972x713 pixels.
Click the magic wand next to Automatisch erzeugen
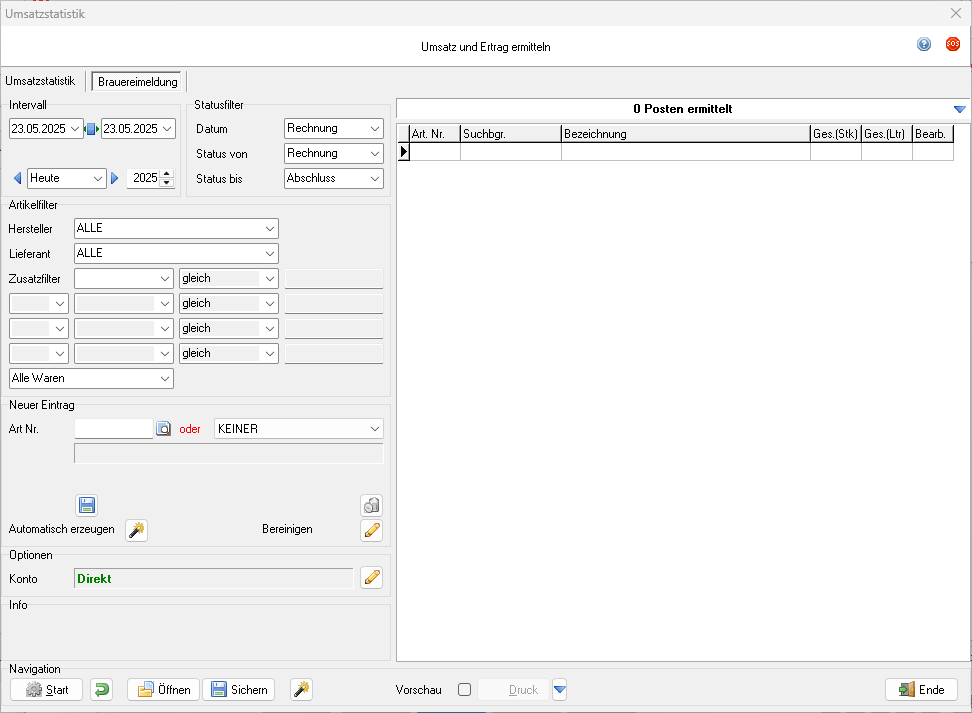(136, 530)
